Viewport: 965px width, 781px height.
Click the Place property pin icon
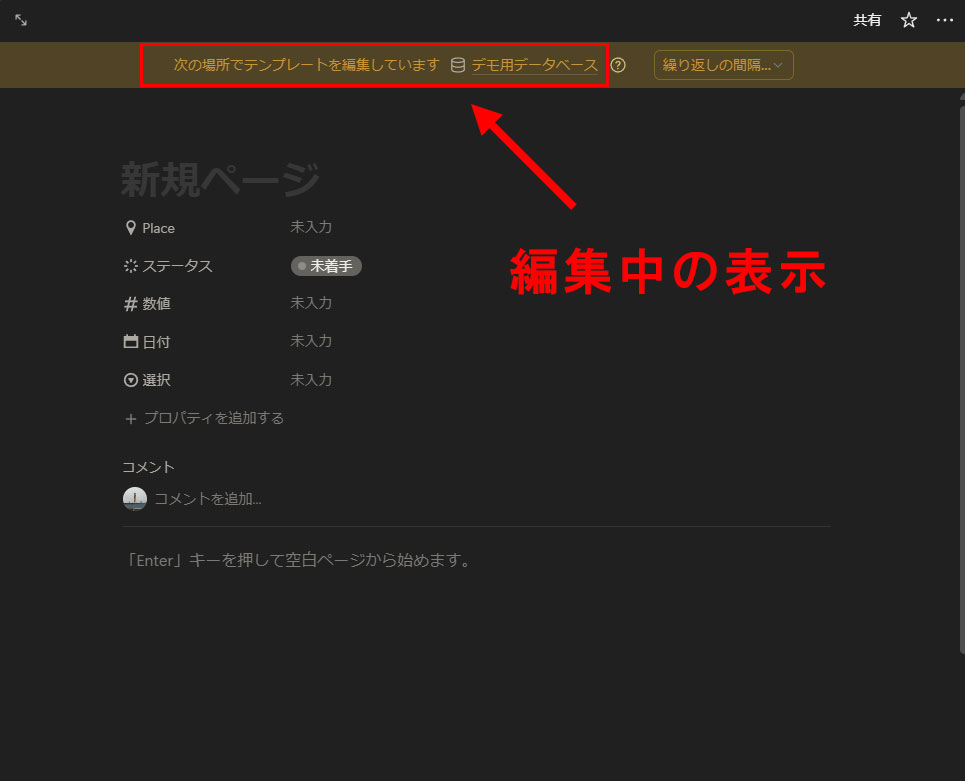pyautogui.click(x=130, y=228)
